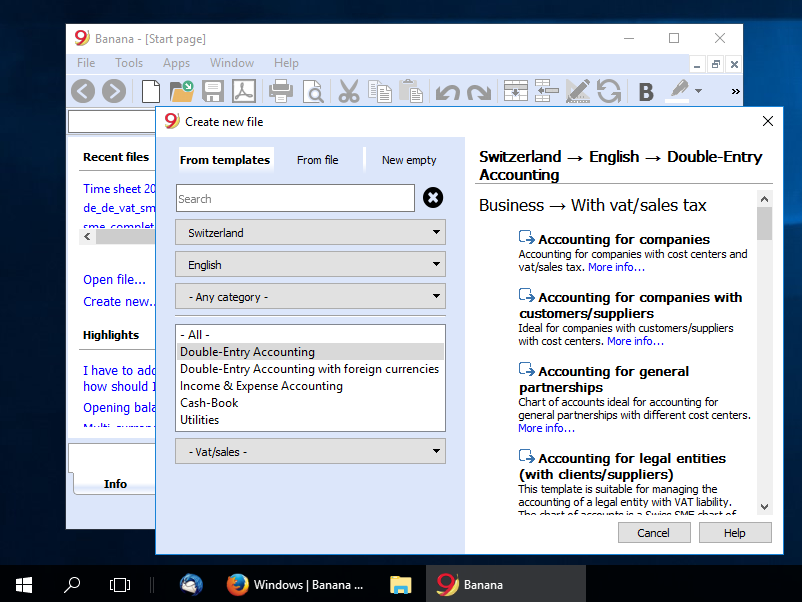Click the Copy toolbar icon
The width and height of the screenshot is (802, 602).
coord(380,92)
